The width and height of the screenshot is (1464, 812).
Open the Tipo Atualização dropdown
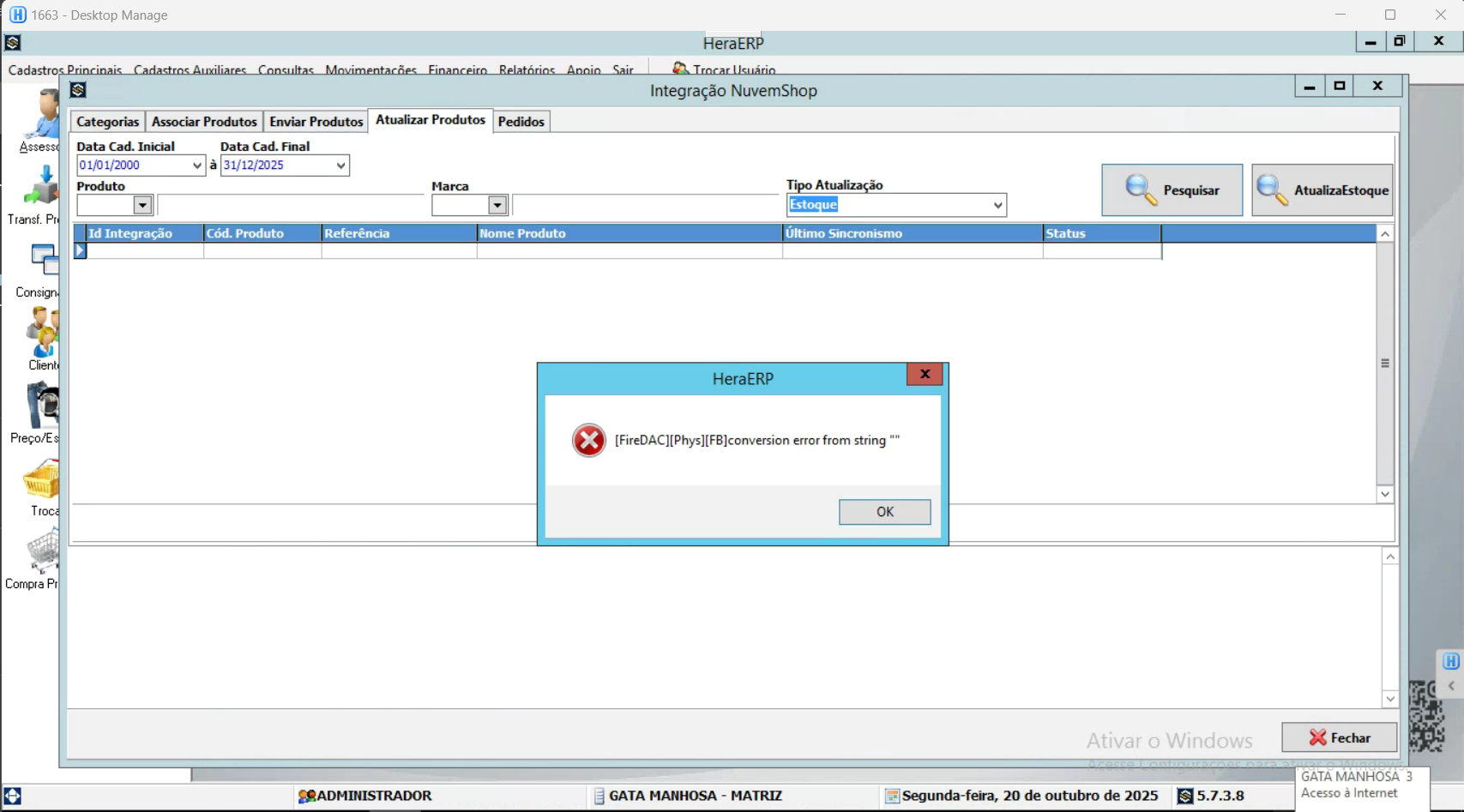coord(997,205)
